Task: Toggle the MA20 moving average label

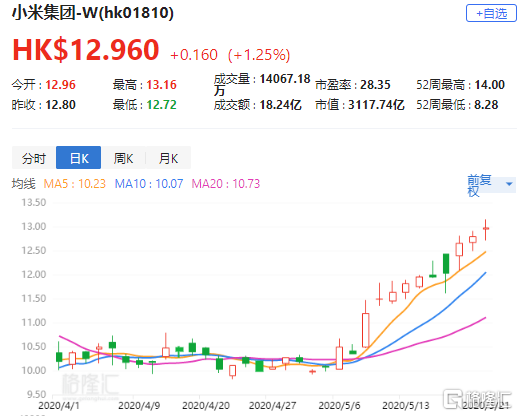Action: pos(226,184)
